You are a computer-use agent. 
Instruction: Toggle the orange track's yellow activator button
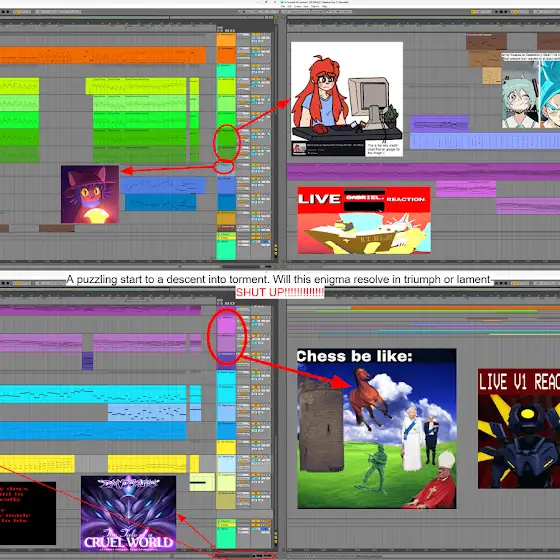point(256,49)
